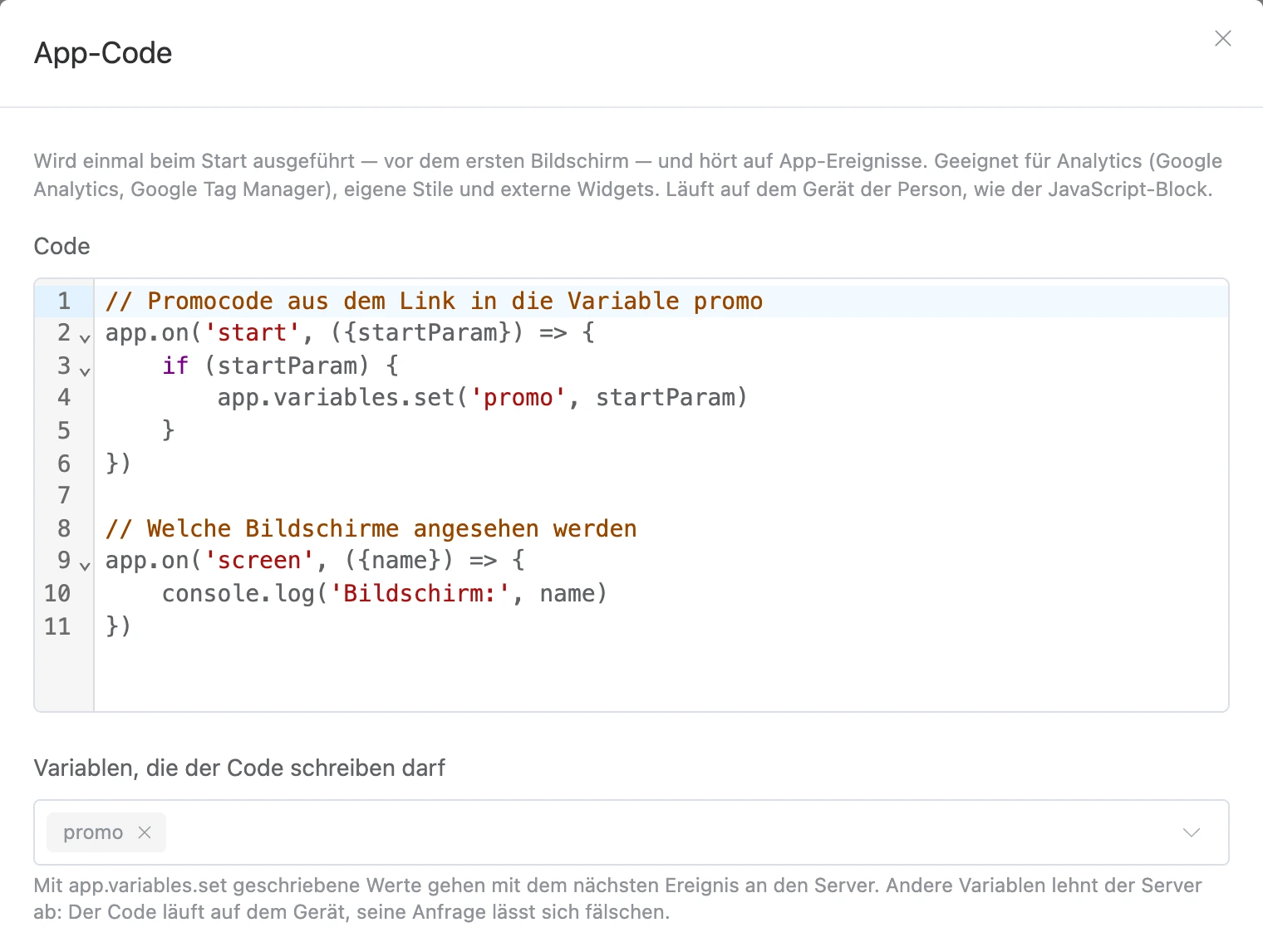Click line number 4 in gutter
This screenshot has width=1263, height=952.
pos(64,398)
